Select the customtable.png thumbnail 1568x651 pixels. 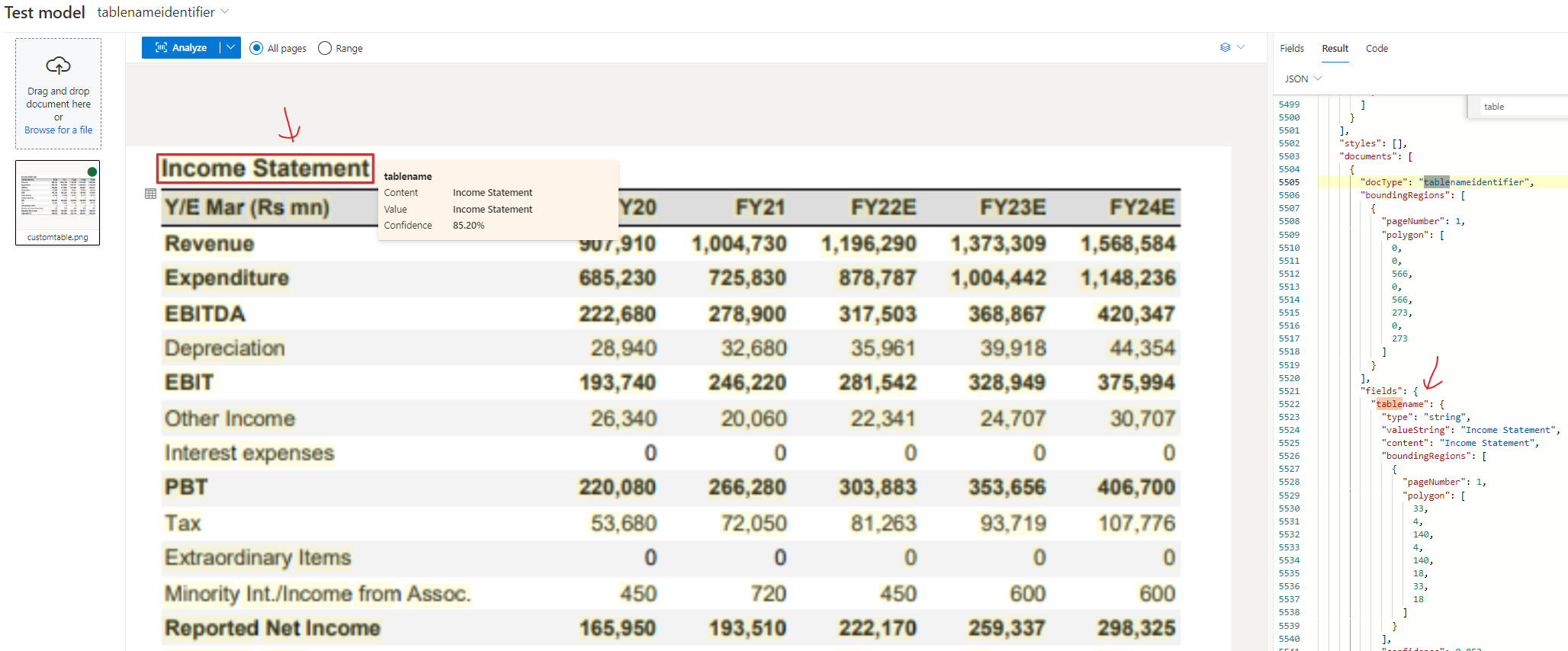pos(58,202)
